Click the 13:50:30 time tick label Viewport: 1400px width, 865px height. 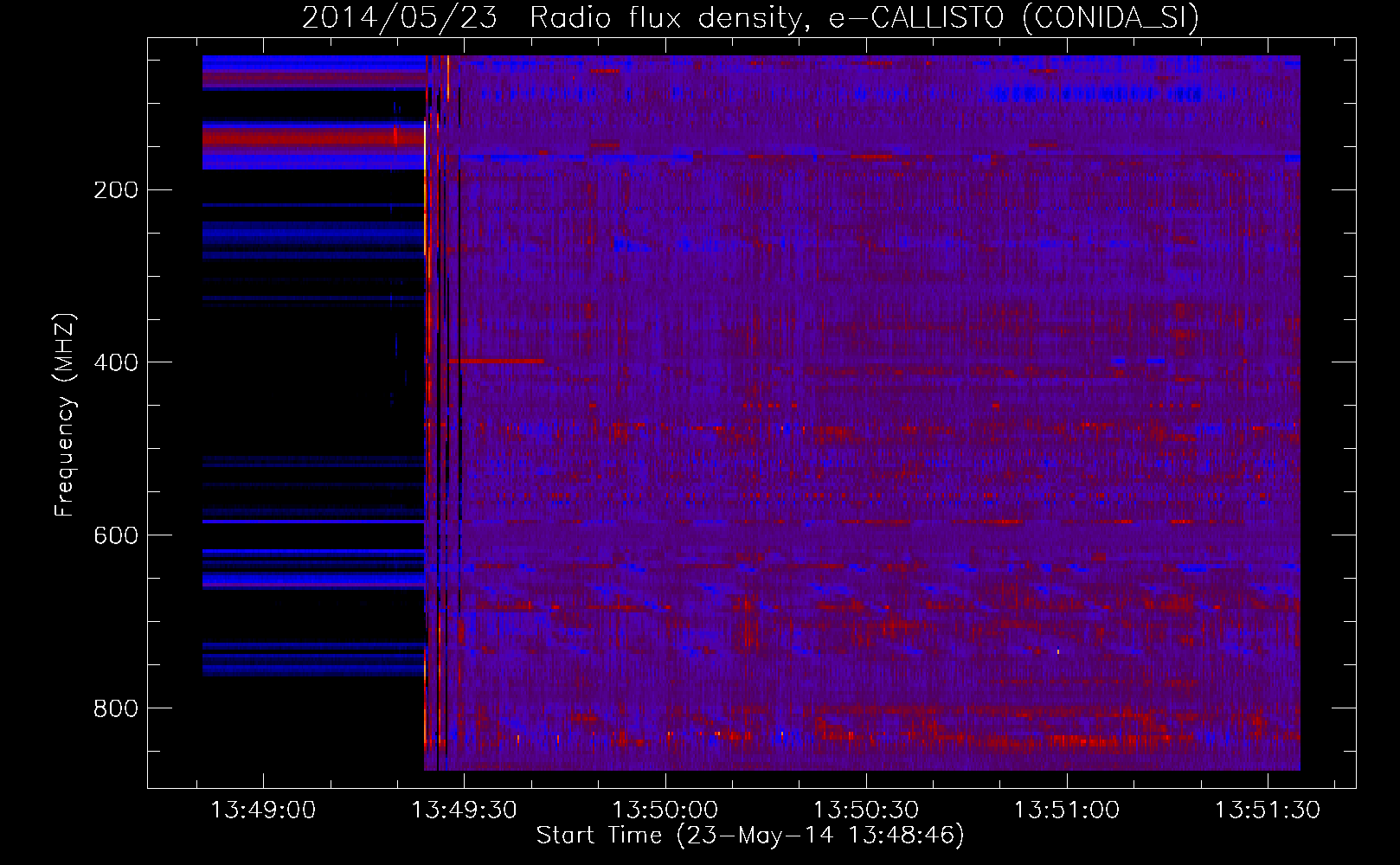coord(866,811)
